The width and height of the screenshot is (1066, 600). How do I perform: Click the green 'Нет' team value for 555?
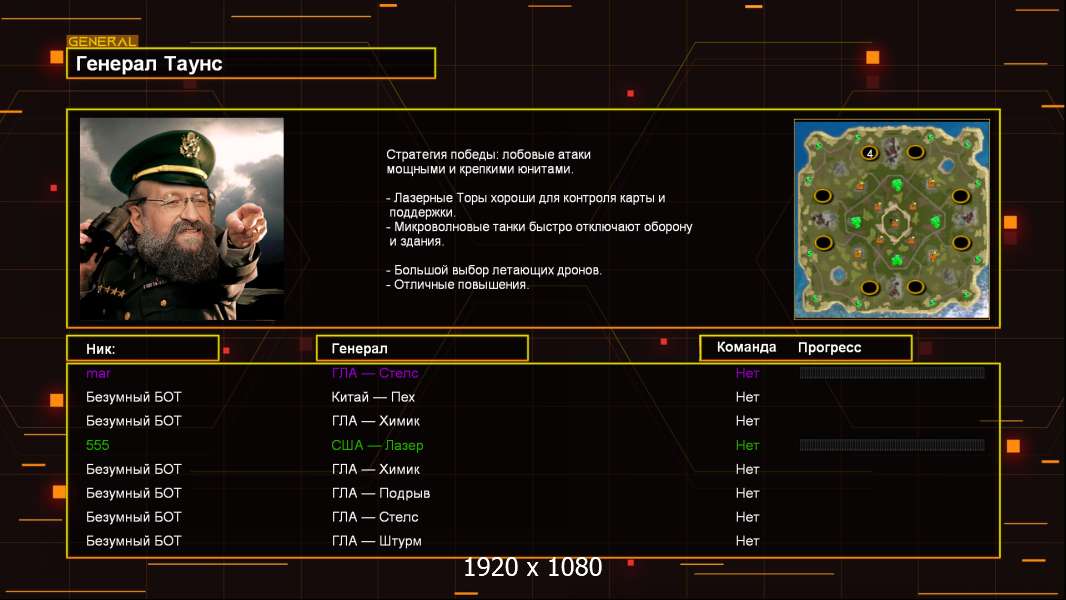[x=747, y=445]
